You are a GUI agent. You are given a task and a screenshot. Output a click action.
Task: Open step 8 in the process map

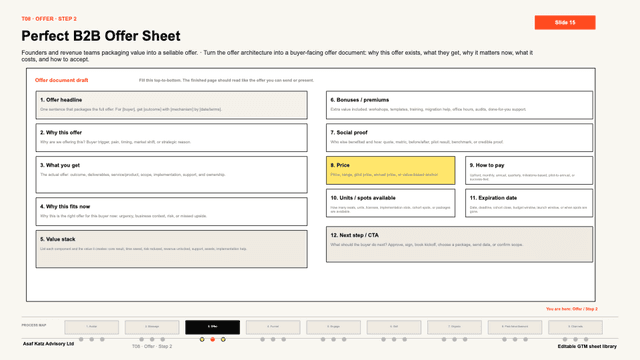point(515,327)
